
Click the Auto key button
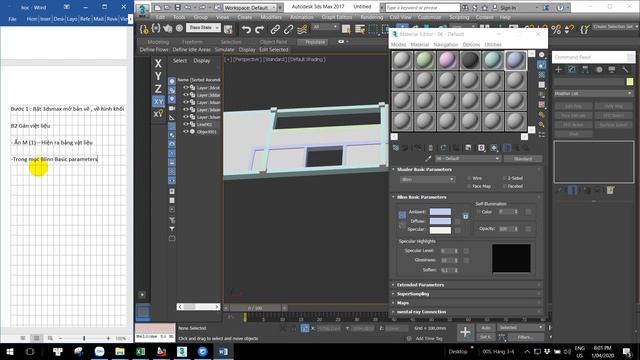click(x=486, y=328)
